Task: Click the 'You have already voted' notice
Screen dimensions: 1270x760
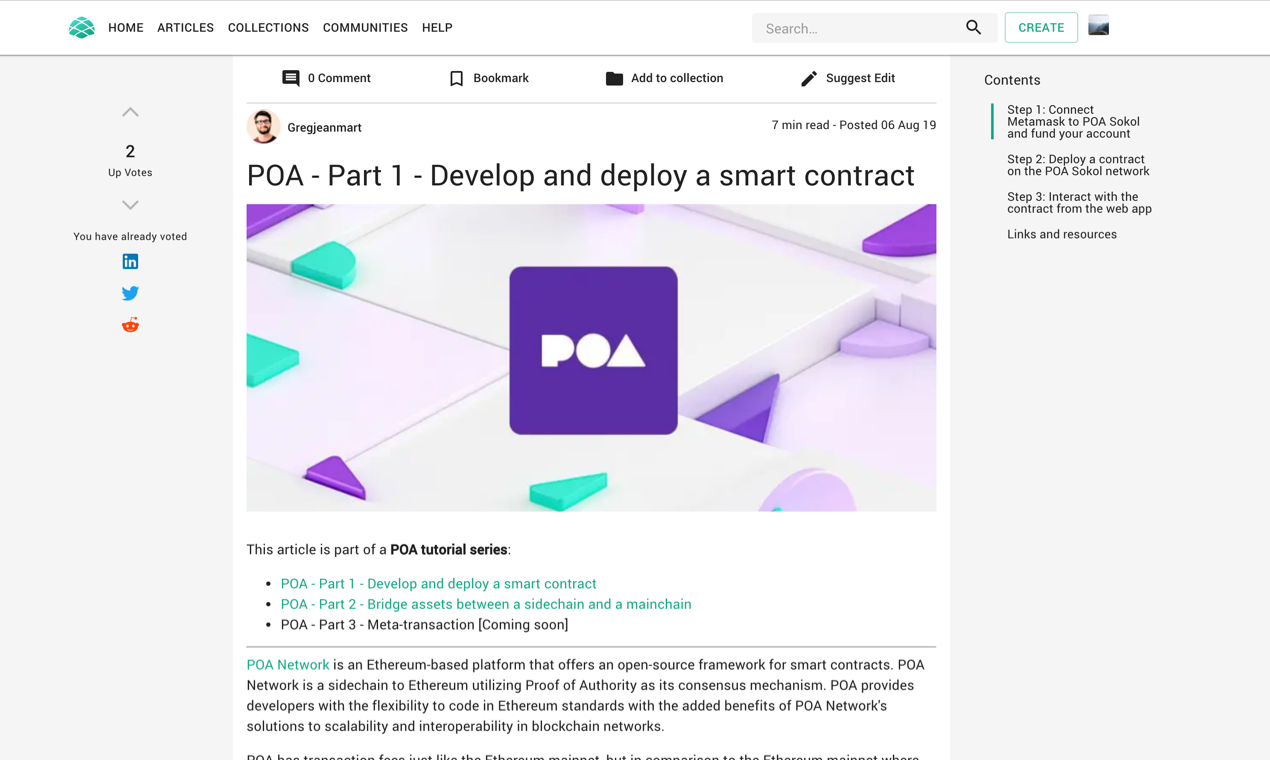Action: coord(130,237)
